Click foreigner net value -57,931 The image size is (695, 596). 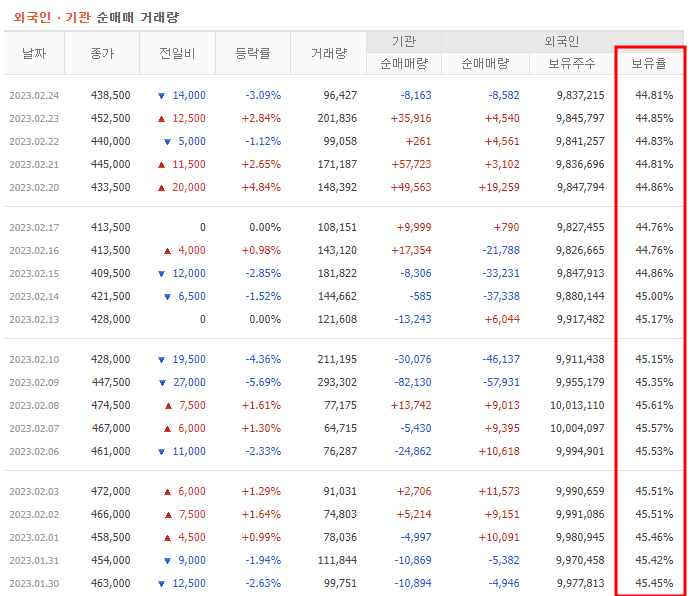tap(501, 382)
